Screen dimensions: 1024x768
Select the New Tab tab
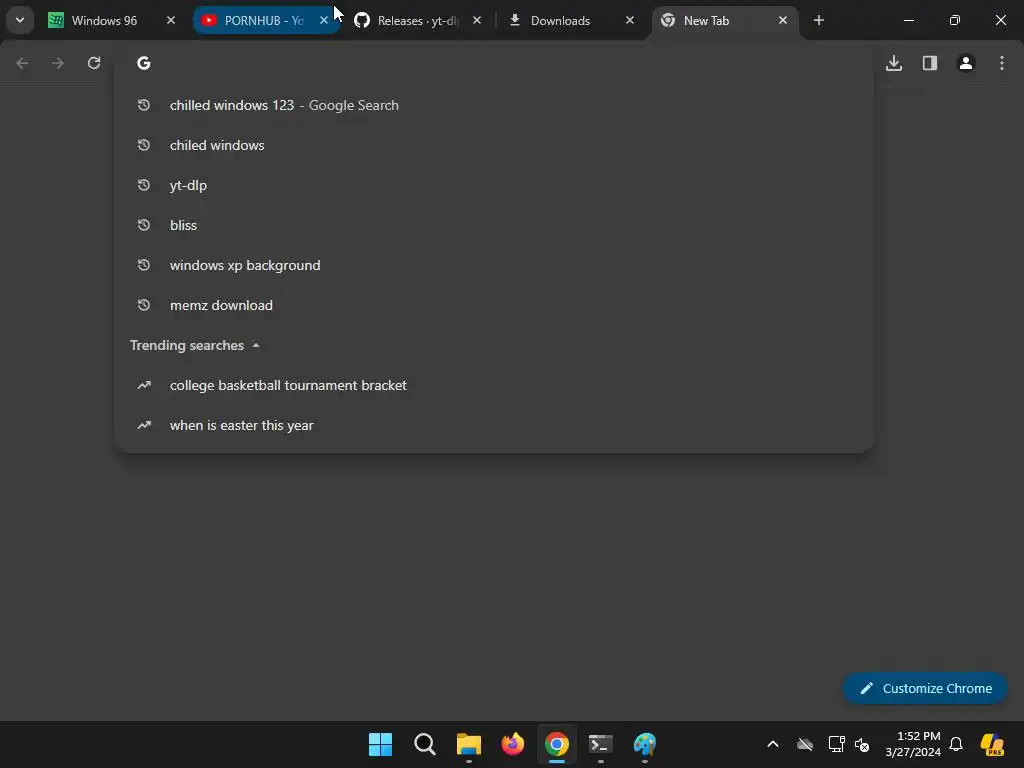coord(725,20)
